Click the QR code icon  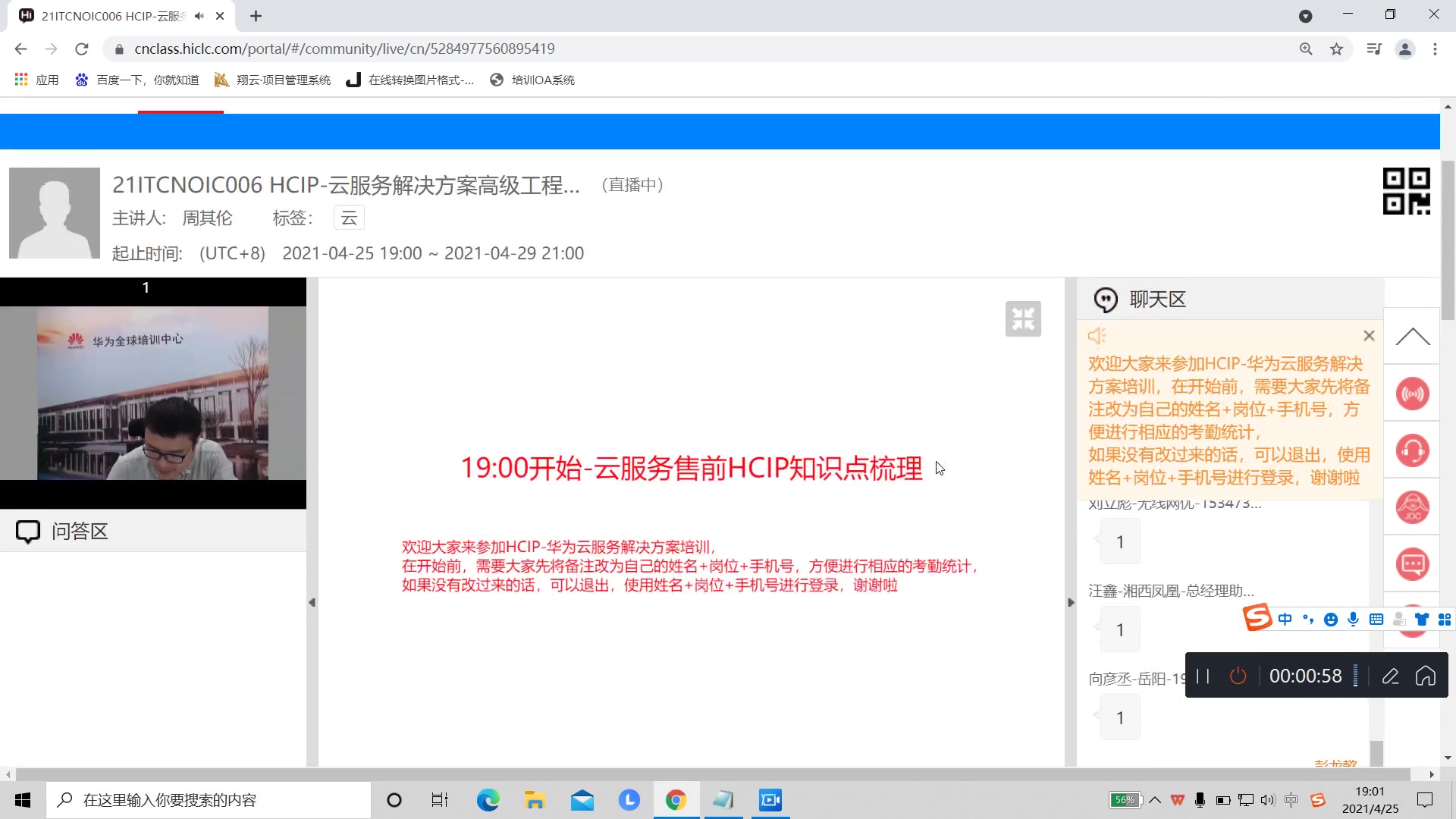(1406, 191)
